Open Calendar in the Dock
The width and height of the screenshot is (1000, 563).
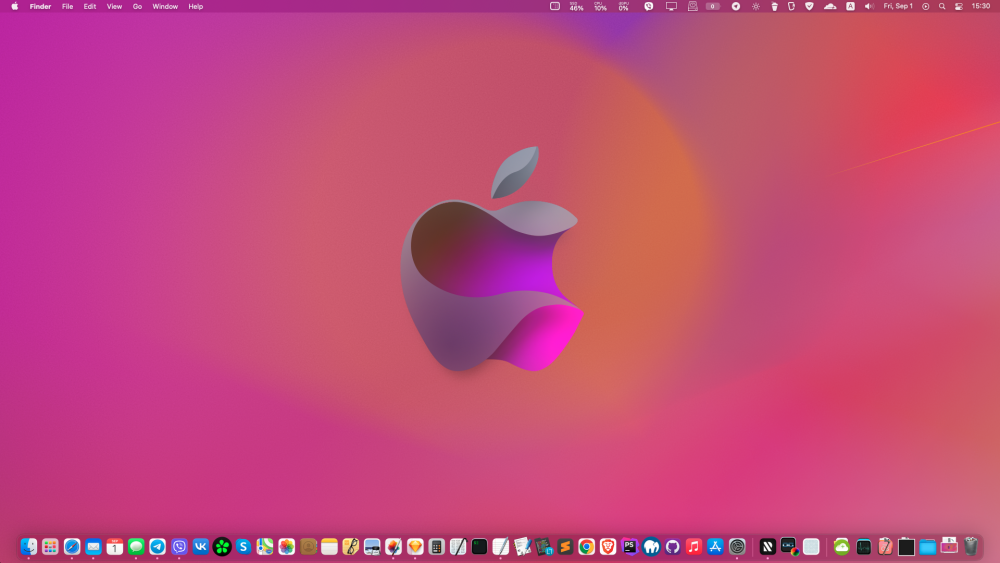(115, 546)
